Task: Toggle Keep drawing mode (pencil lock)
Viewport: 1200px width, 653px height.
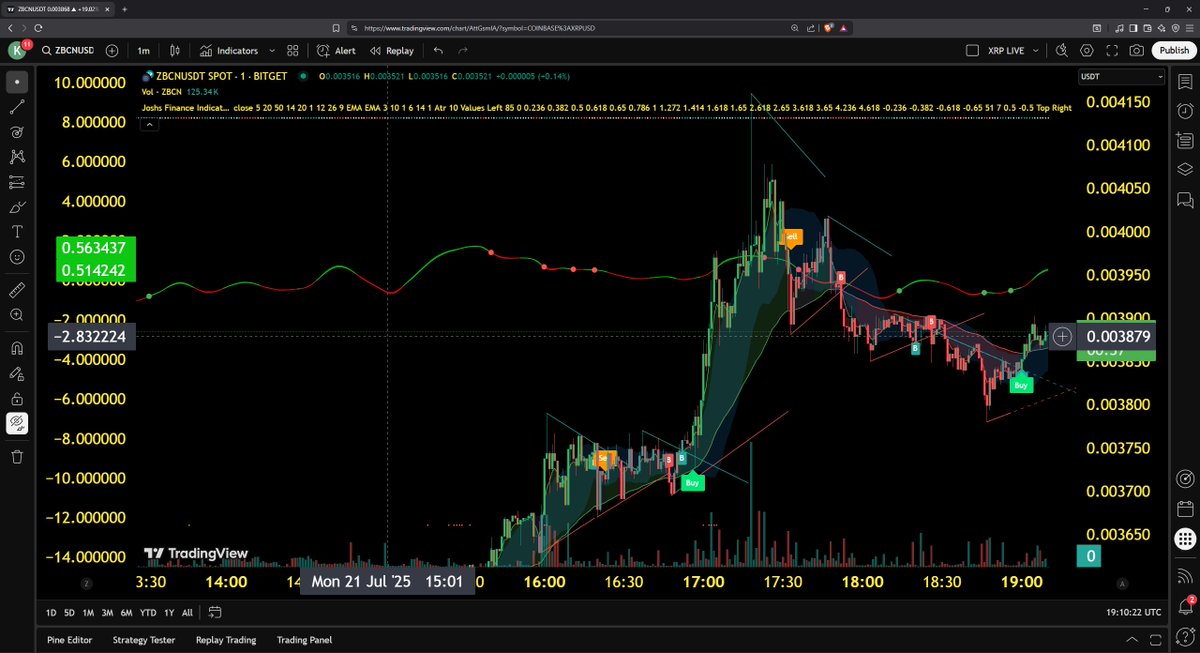Action: tap(17, 374)
